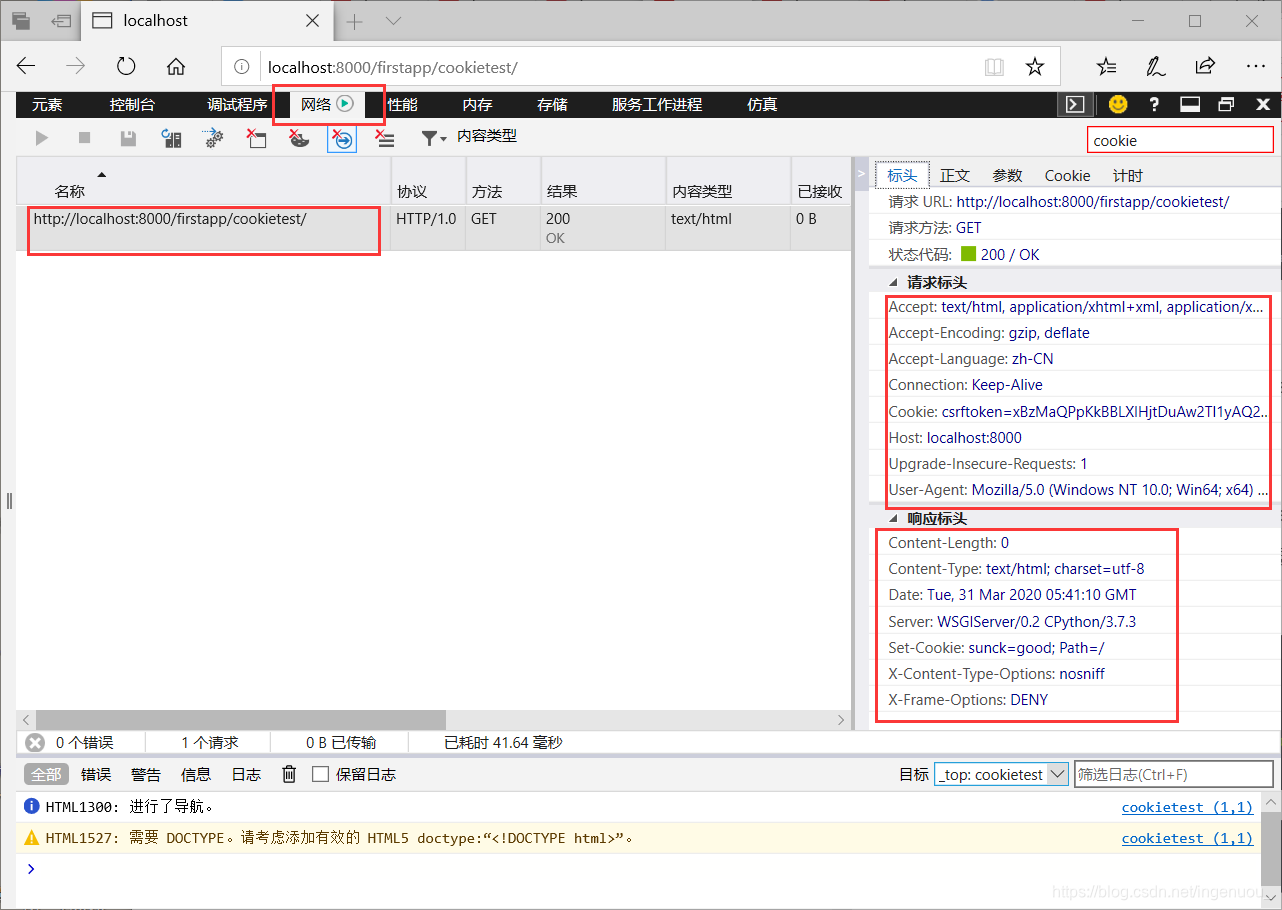
Task: Enable the 保留日志 checkbox
Action: 321,774
